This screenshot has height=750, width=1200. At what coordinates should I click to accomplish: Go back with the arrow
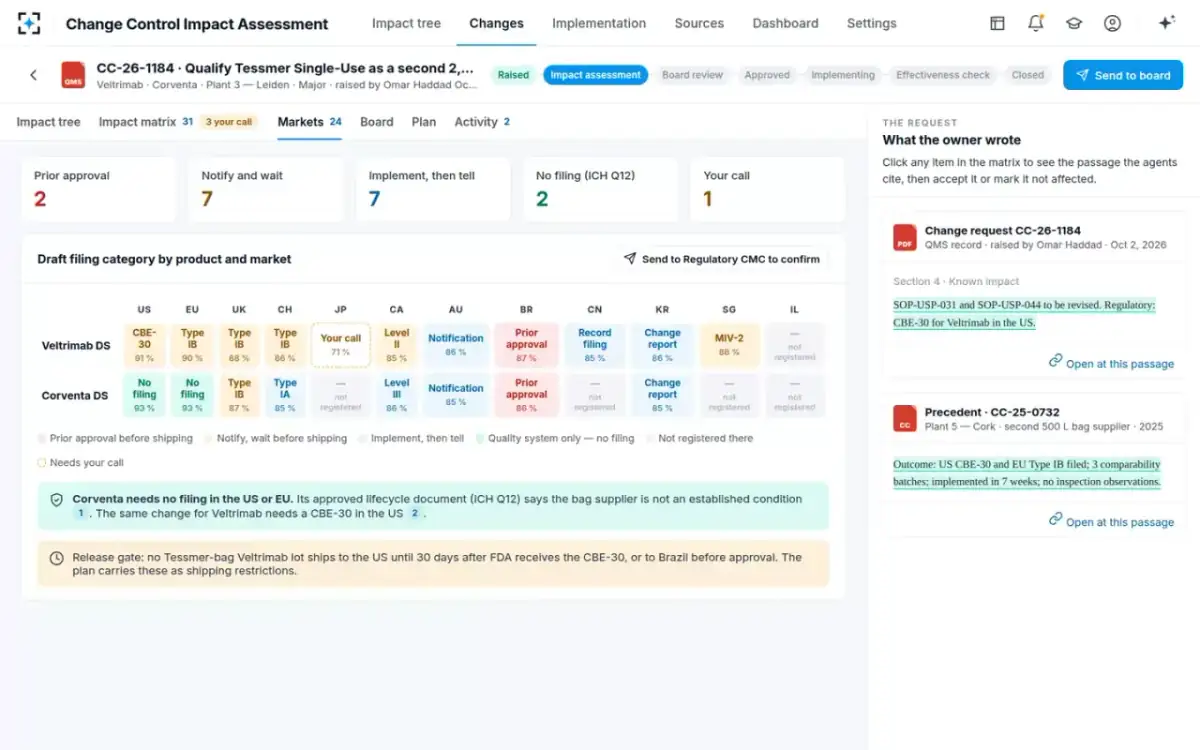point(33,75)
